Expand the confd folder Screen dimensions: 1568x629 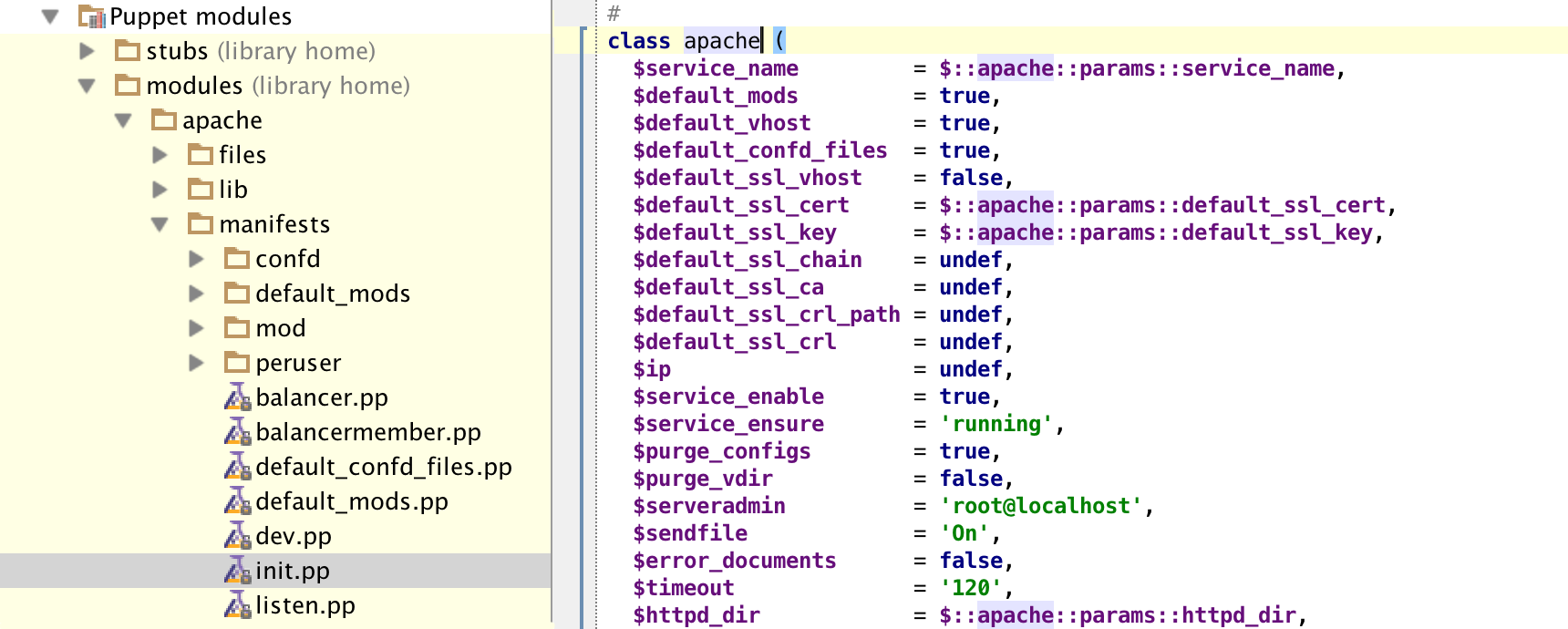tap(196, 259)
